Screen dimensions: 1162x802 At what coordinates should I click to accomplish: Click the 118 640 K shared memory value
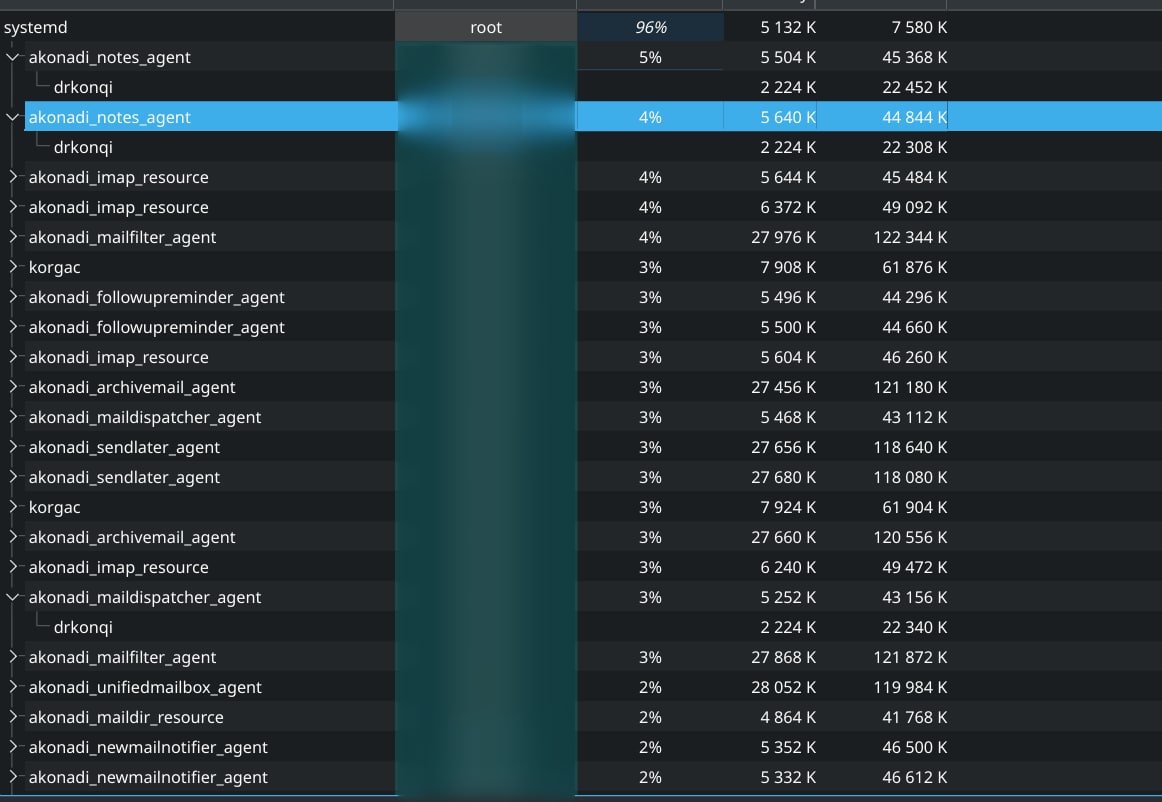pos(910,447)
